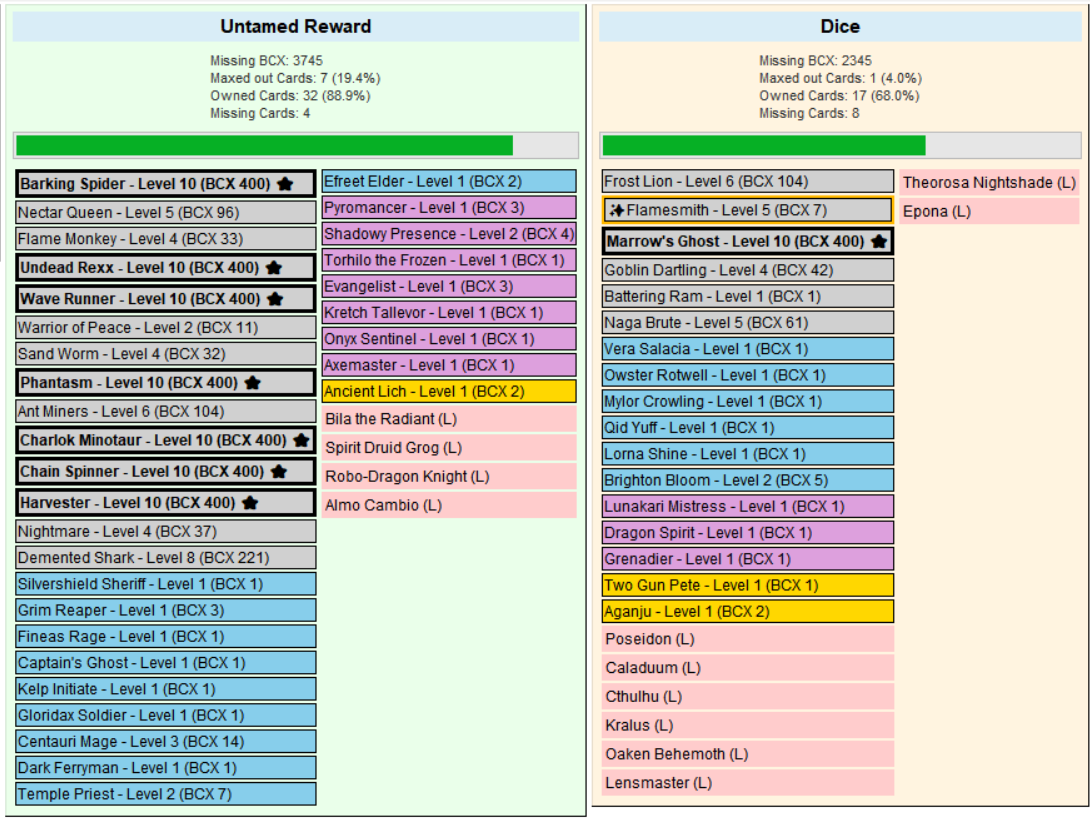The height and width of the screenshot is (831, 1090).
Task: Select Shadowy Presence - Level 2 entry
Action: tap(449, 234)
